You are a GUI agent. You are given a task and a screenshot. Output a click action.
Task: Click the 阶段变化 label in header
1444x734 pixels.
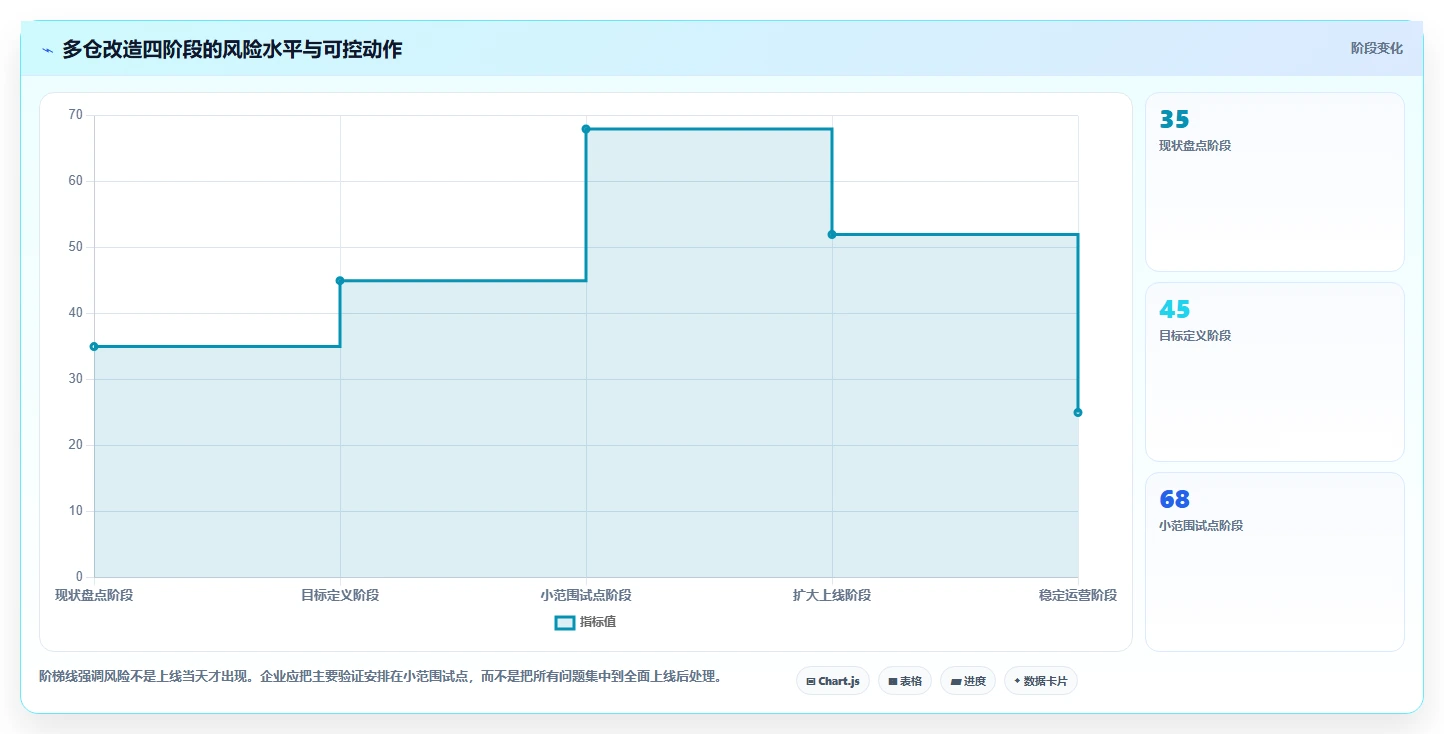tap(1377, 48)
